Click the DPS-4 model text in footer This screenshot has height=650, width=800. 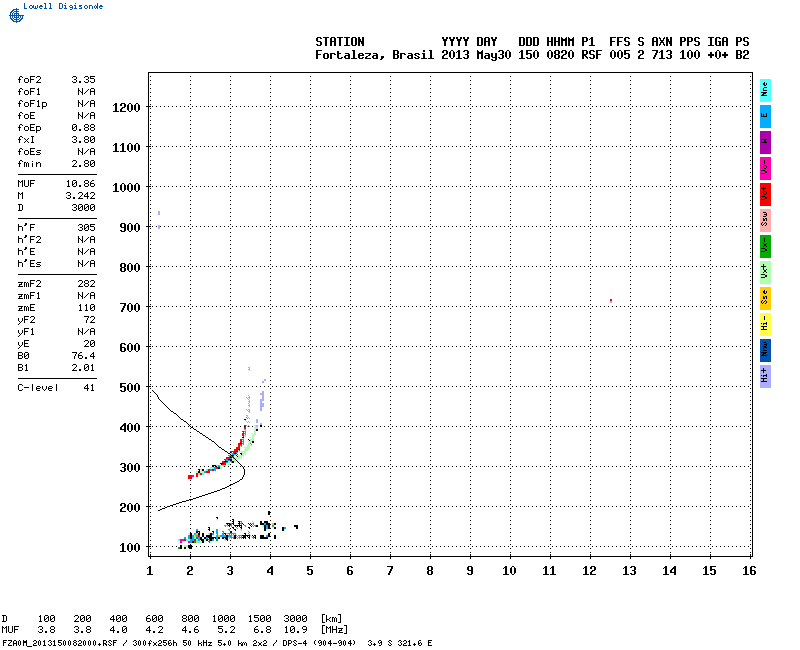293,643
